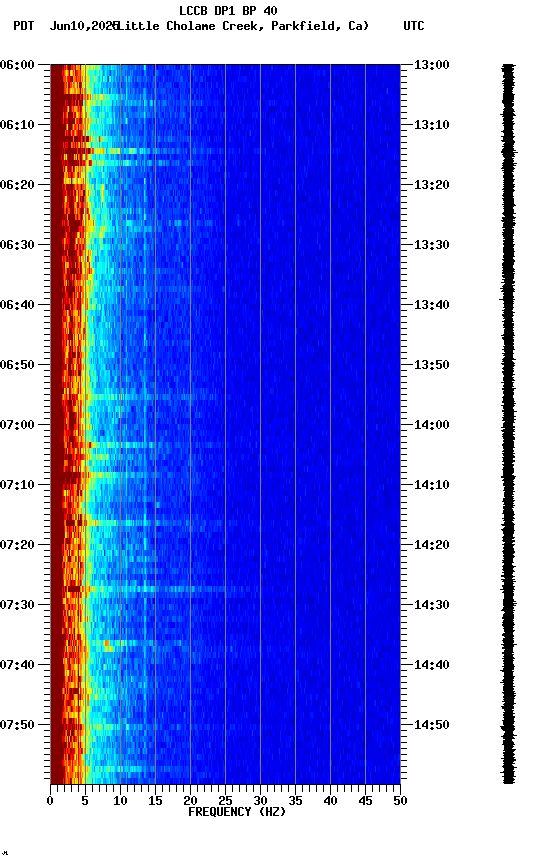The image size is (552, 864).
Task: Click the seismogram waveform trace beside the spectrogram
Action: coord(508,424)
